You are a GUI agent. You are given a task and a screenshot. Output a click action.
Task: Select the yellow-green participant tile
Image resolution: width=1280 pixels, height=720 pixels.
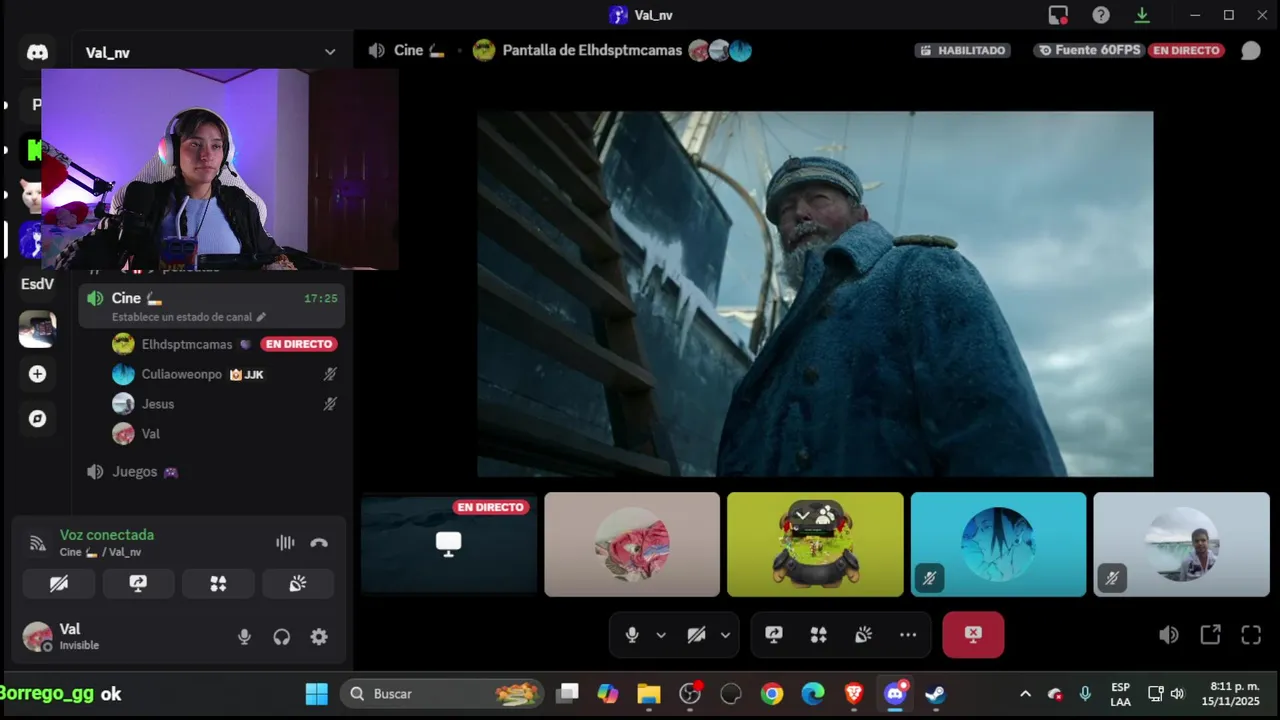point(815,544)
